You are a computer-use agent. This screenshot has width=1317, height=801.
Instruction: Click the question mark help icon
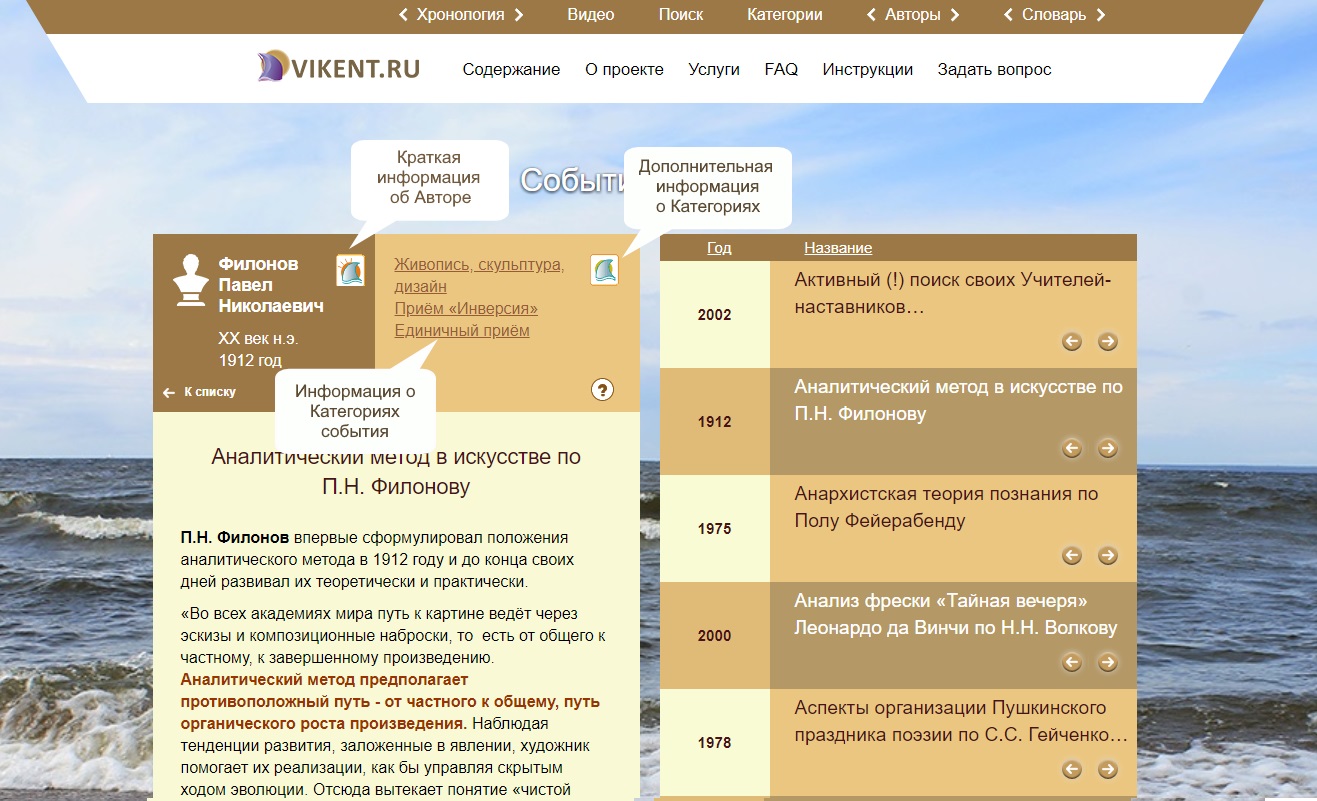[602, 390]
